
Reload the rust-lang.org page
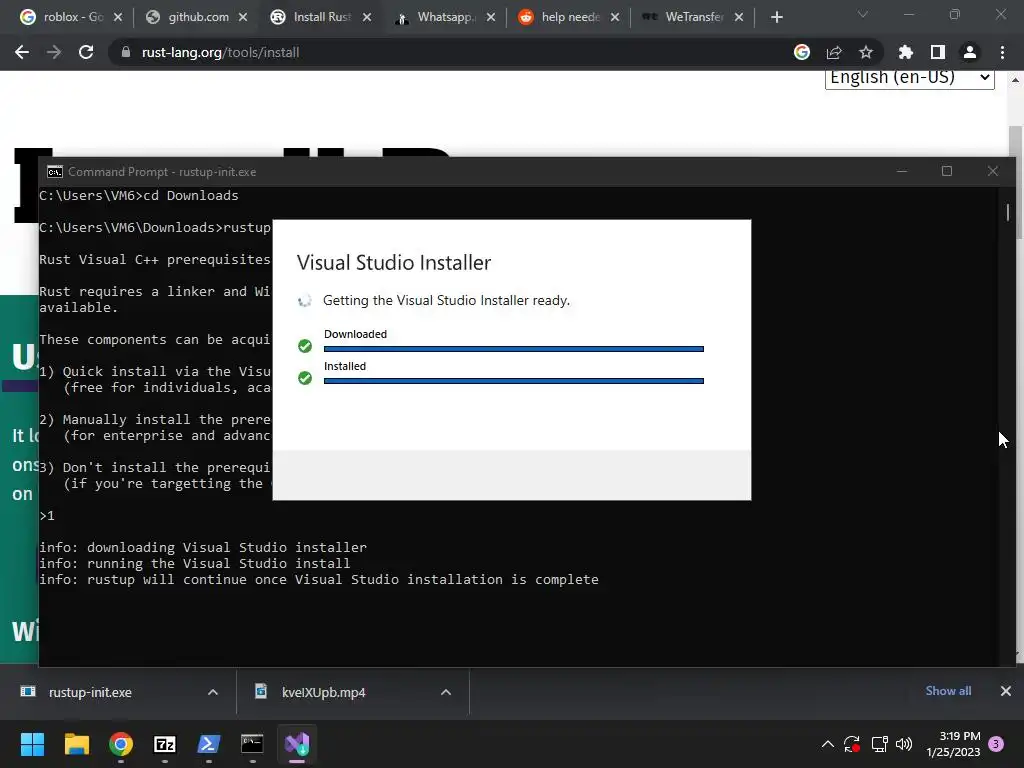point(86,52)
